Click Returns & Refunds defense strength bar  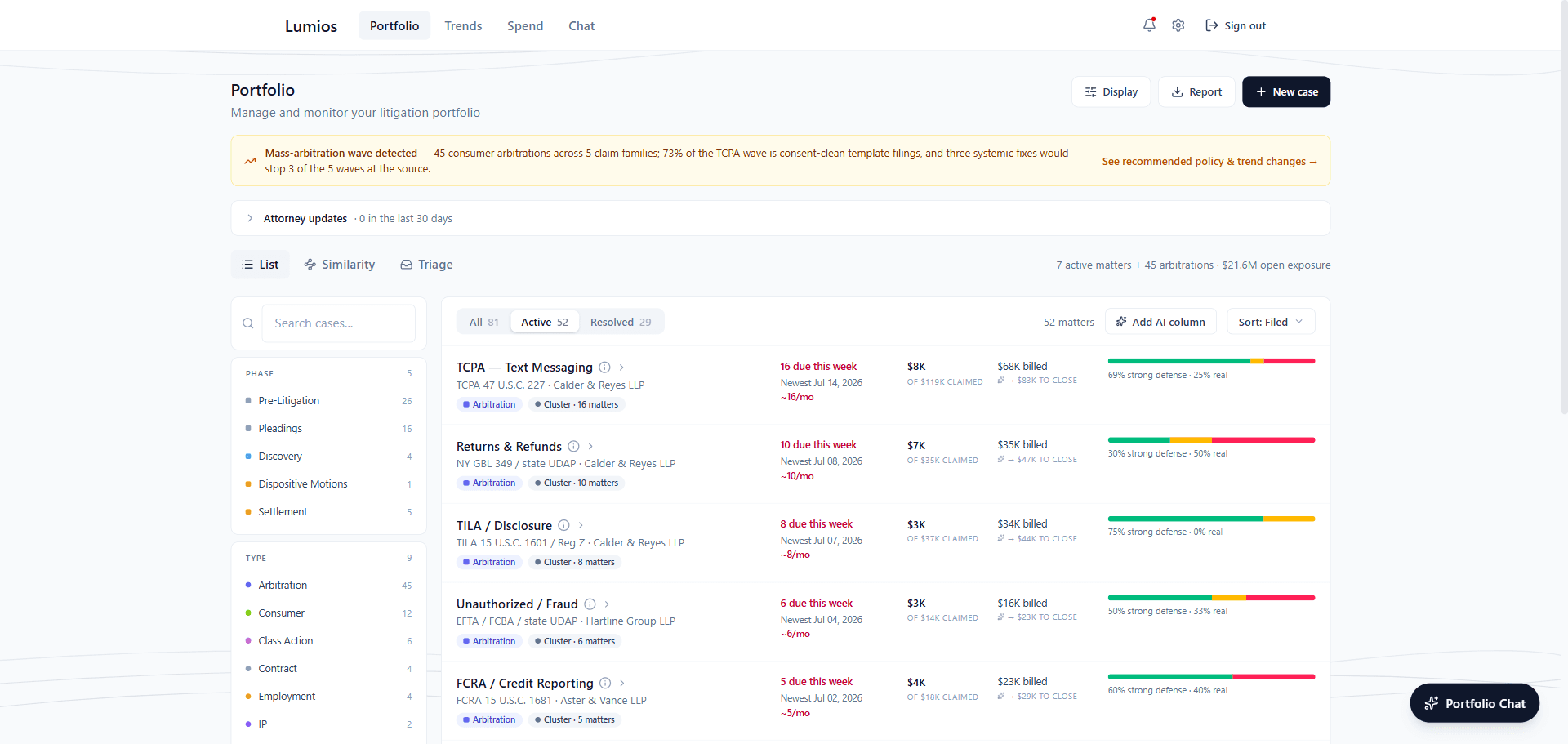click(x=1211, y=440)
